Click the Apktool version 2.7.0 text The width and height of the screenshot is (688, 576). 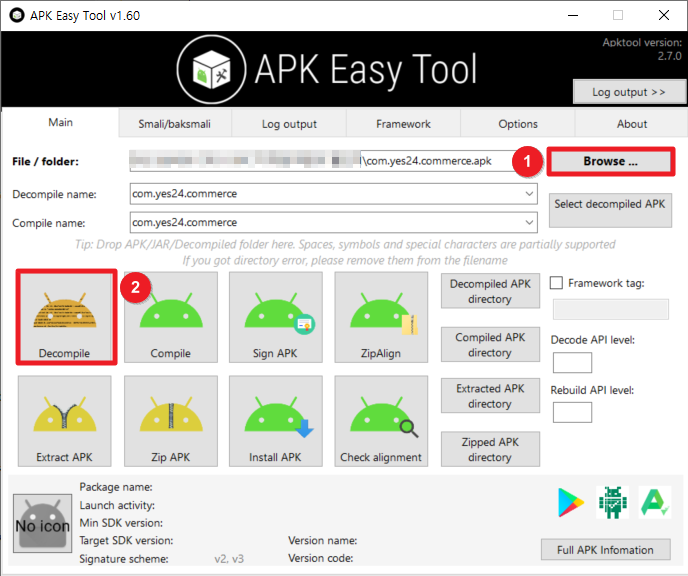coord(642,49)
